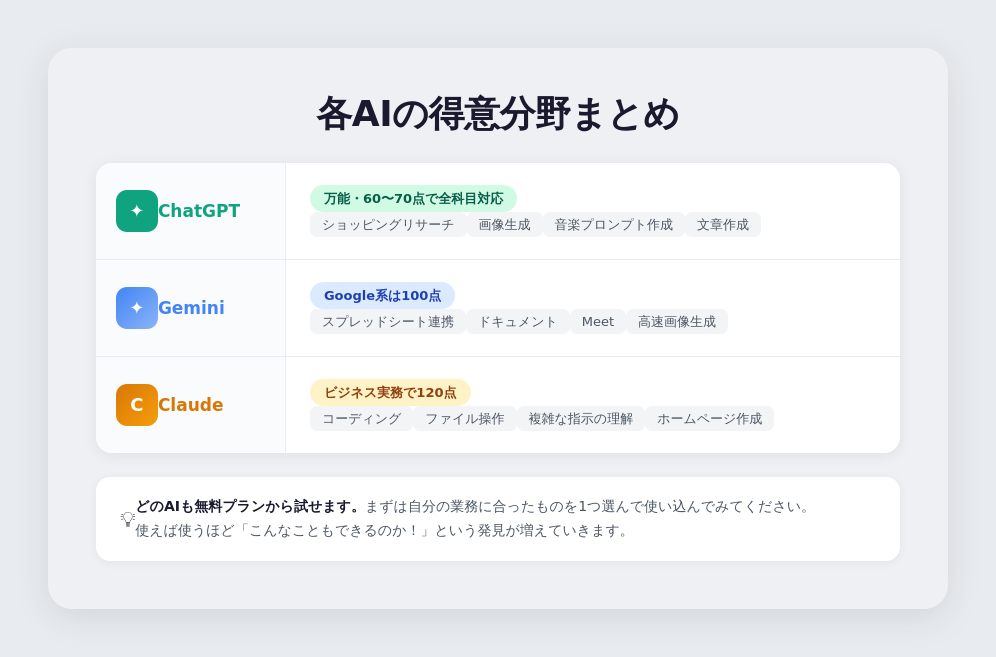Click the 万能・60〜70点で全科目対応 badge
Viewport: 996px width, 657px height.
[x=414, y=199]
